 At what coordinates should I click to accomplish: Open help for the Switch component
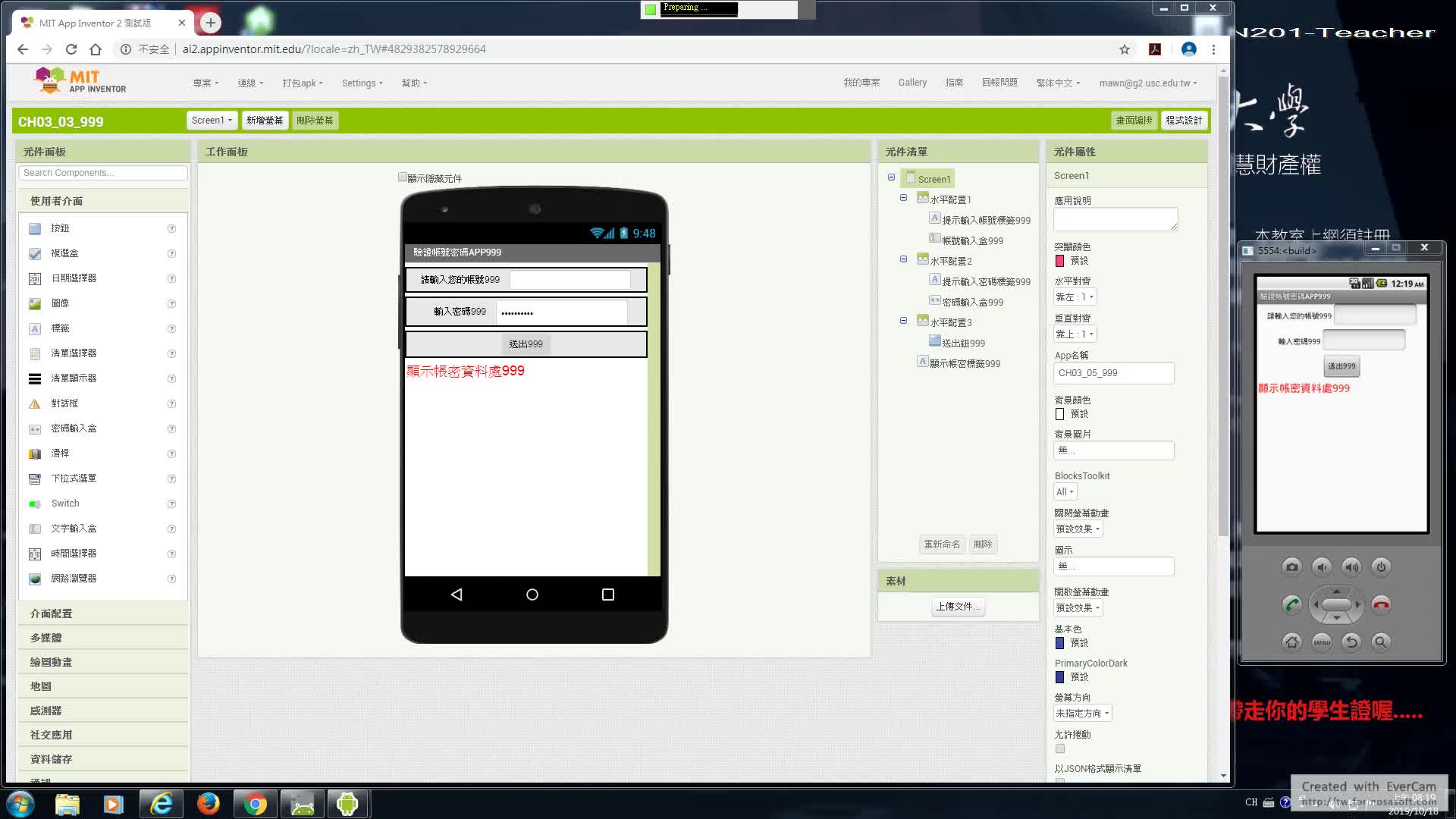coord(171,504)
